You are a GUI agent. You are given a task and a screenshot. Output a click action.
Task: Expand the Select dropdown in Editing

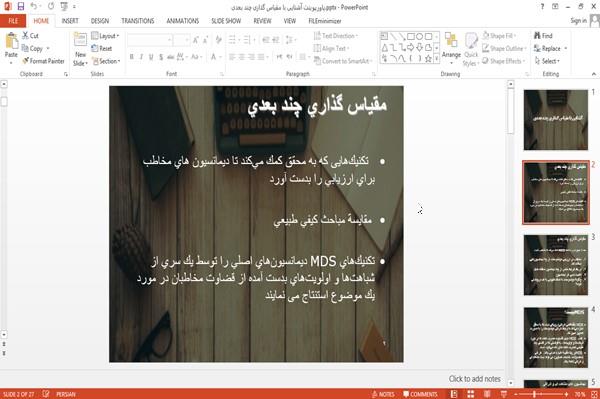click(x=547, y=61)
